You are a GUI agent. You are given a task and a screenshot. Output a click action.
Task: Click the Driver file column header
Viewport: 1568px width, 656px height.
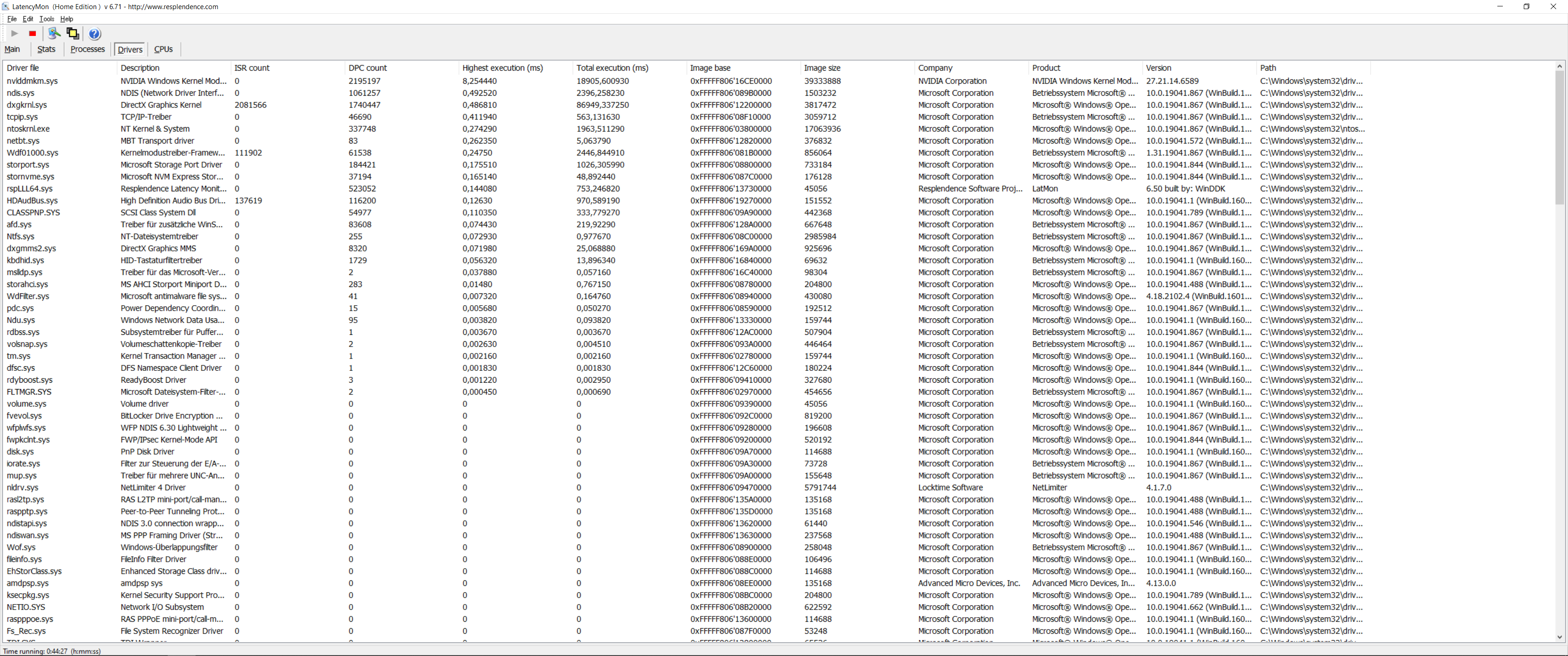pyautogui.click(x=23, y=67)
